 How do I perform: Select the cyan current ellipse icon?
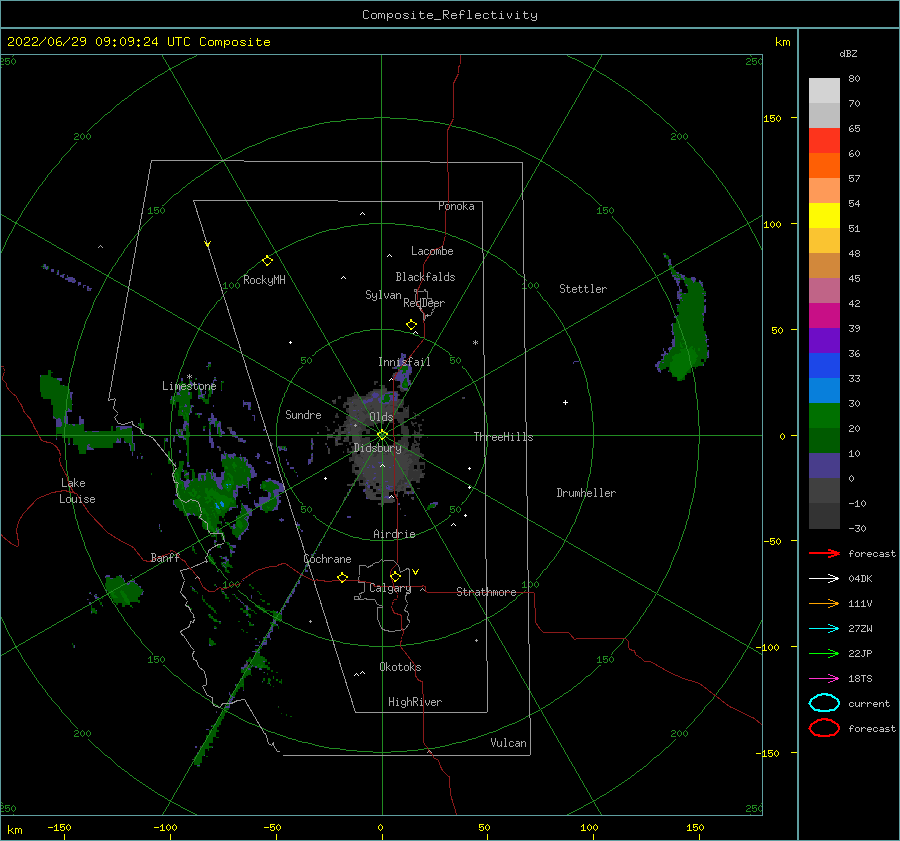click(824, 703)
